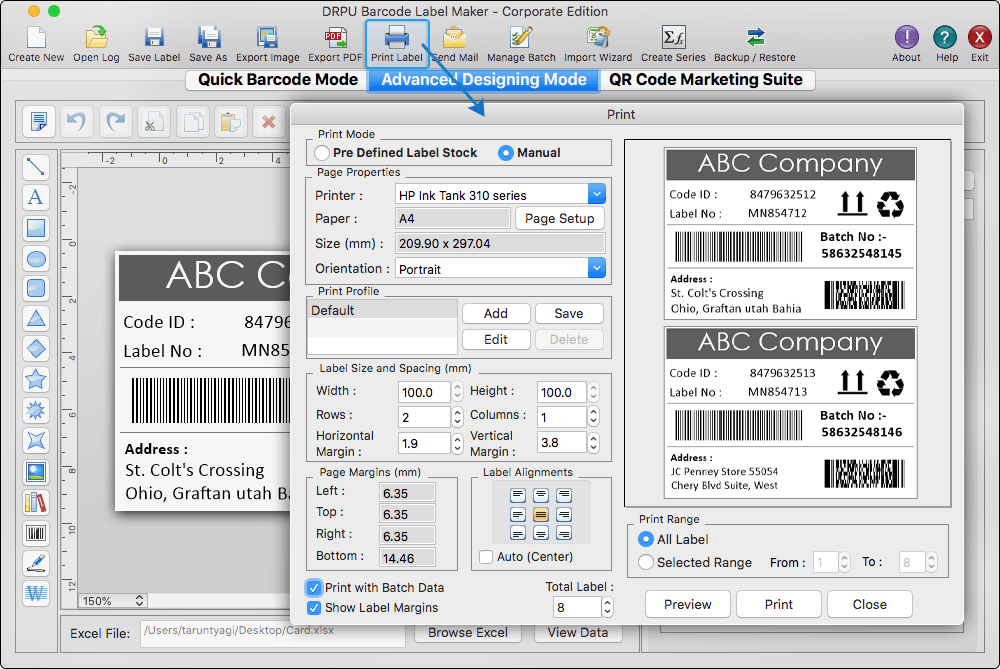Screen dimensions: 1000x669
Task: Select Default print profile entry
Action: tap(382, 310)
